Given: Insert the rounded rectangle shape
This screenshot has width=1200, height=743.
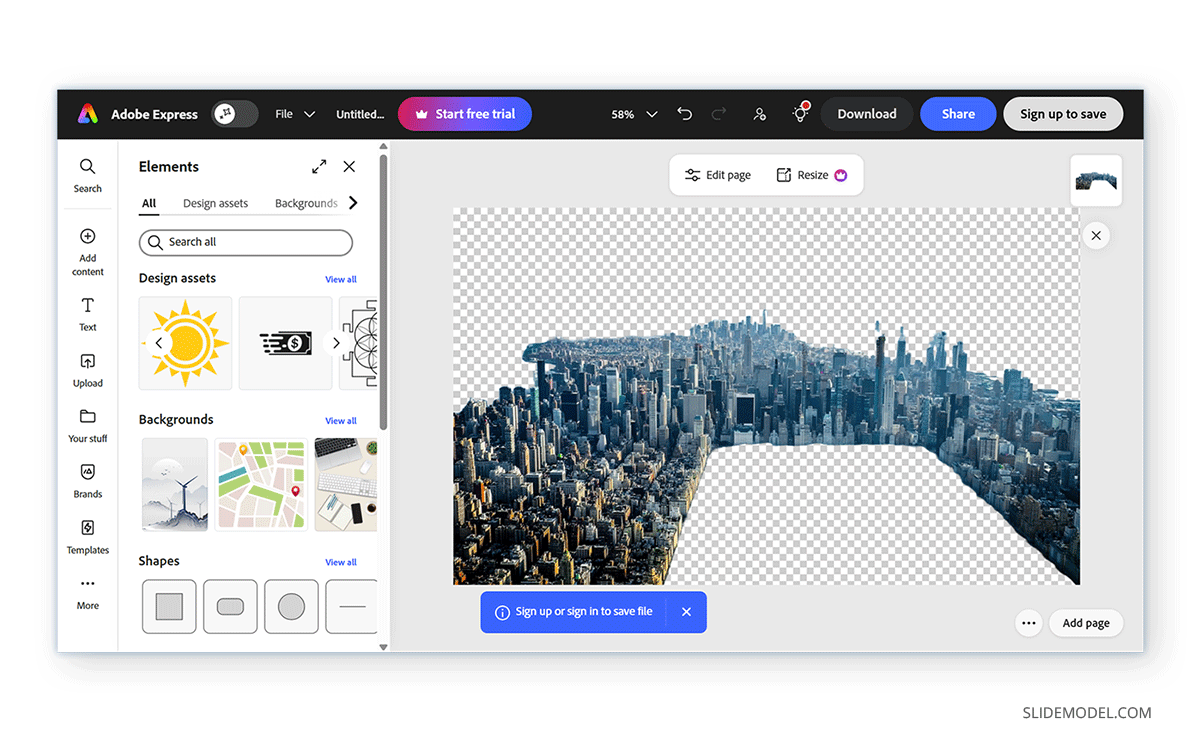Looking at the screenshot, I should pos(230,606).
